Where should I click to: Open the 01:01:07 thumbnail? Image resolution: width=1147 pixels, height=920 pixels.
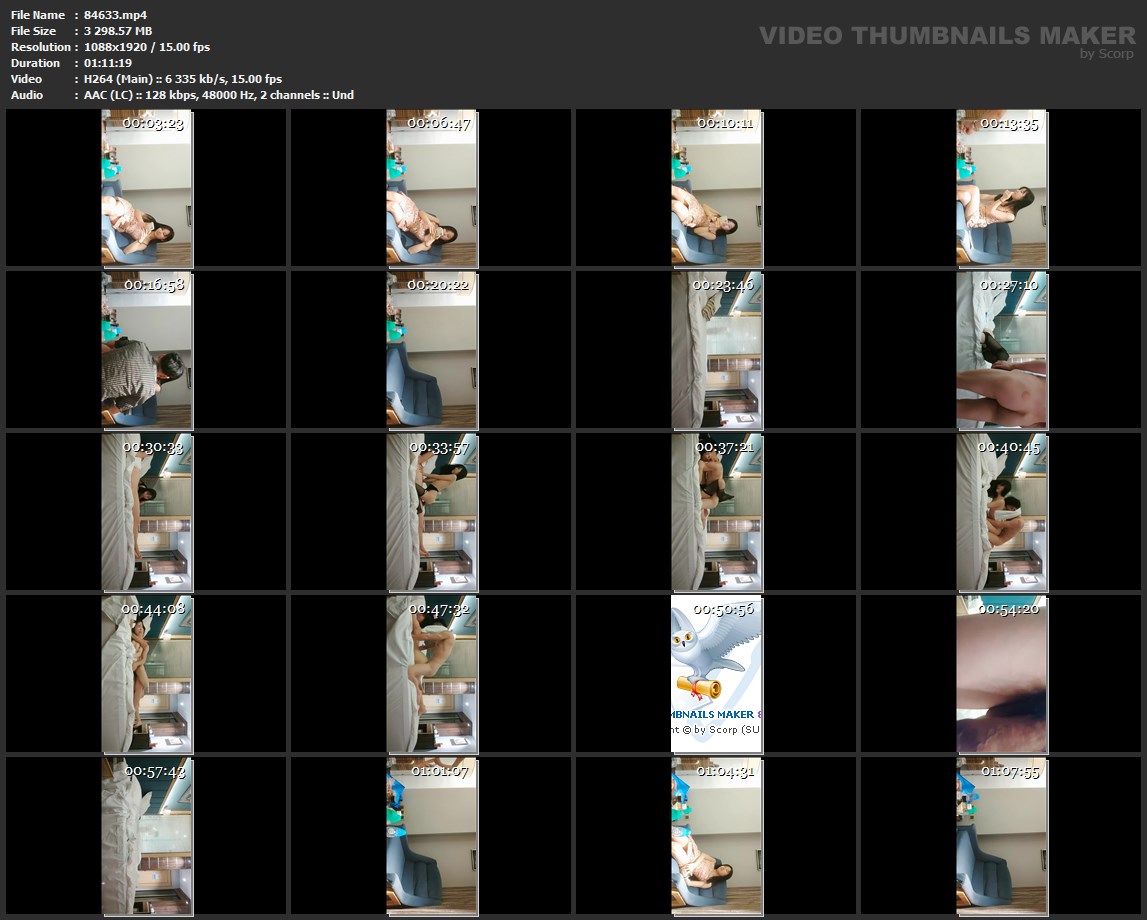point(432,836)
